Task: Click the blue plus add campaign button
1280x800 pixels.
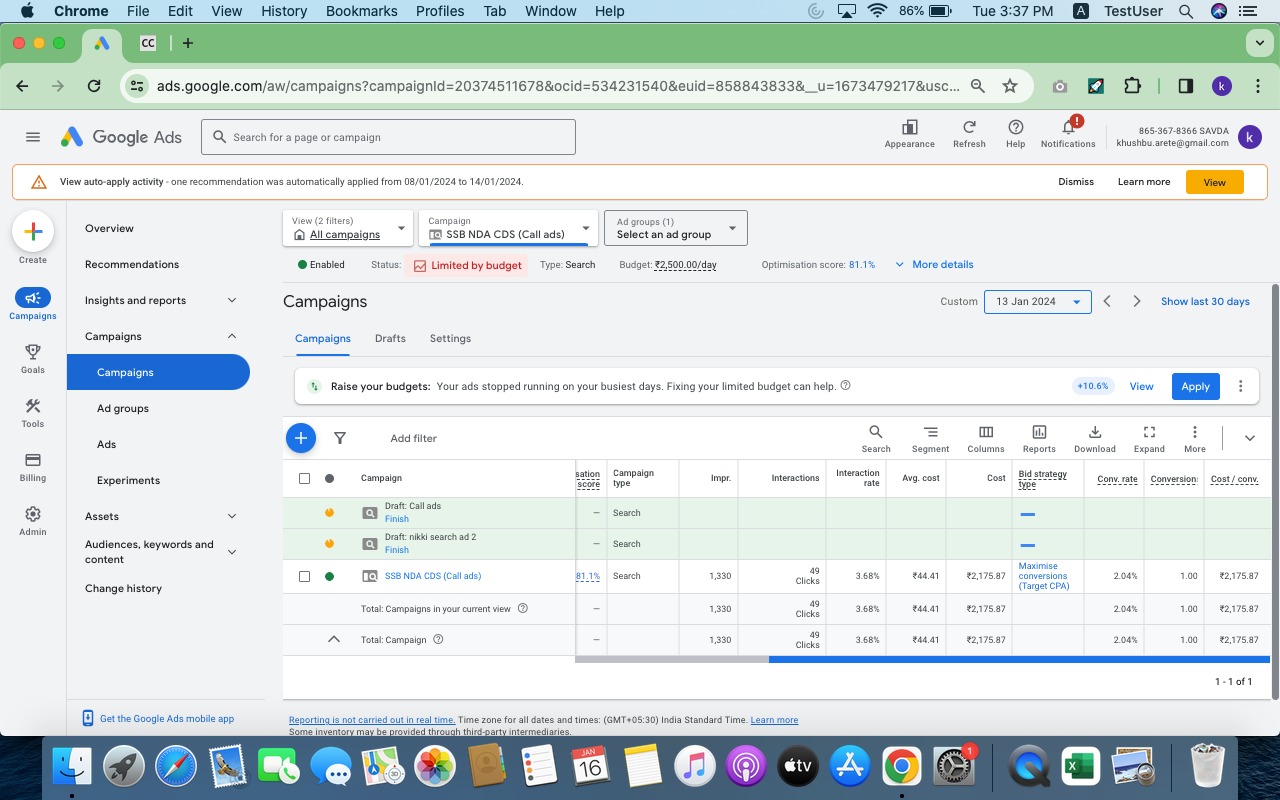Action: (301, 438)
